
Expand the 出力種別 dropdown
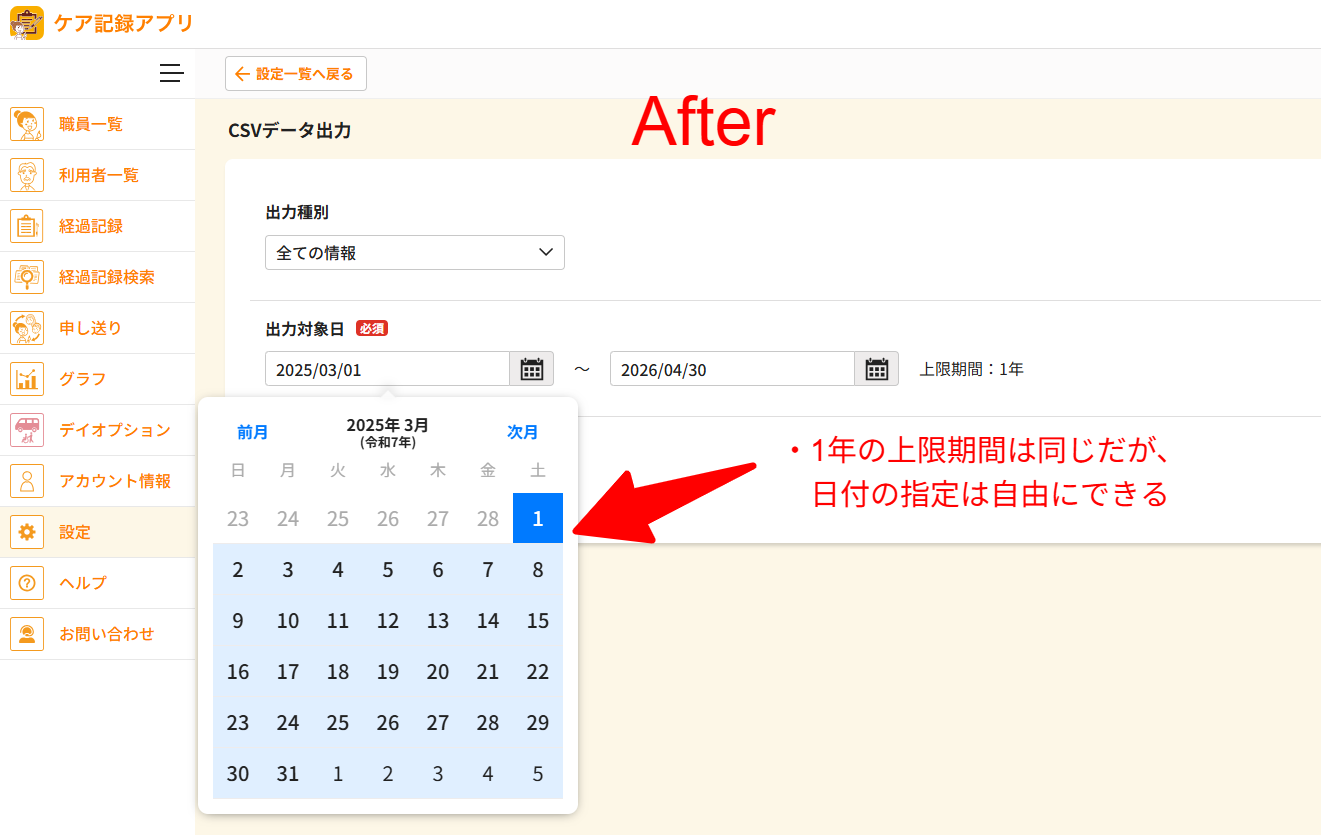point(414,253)
